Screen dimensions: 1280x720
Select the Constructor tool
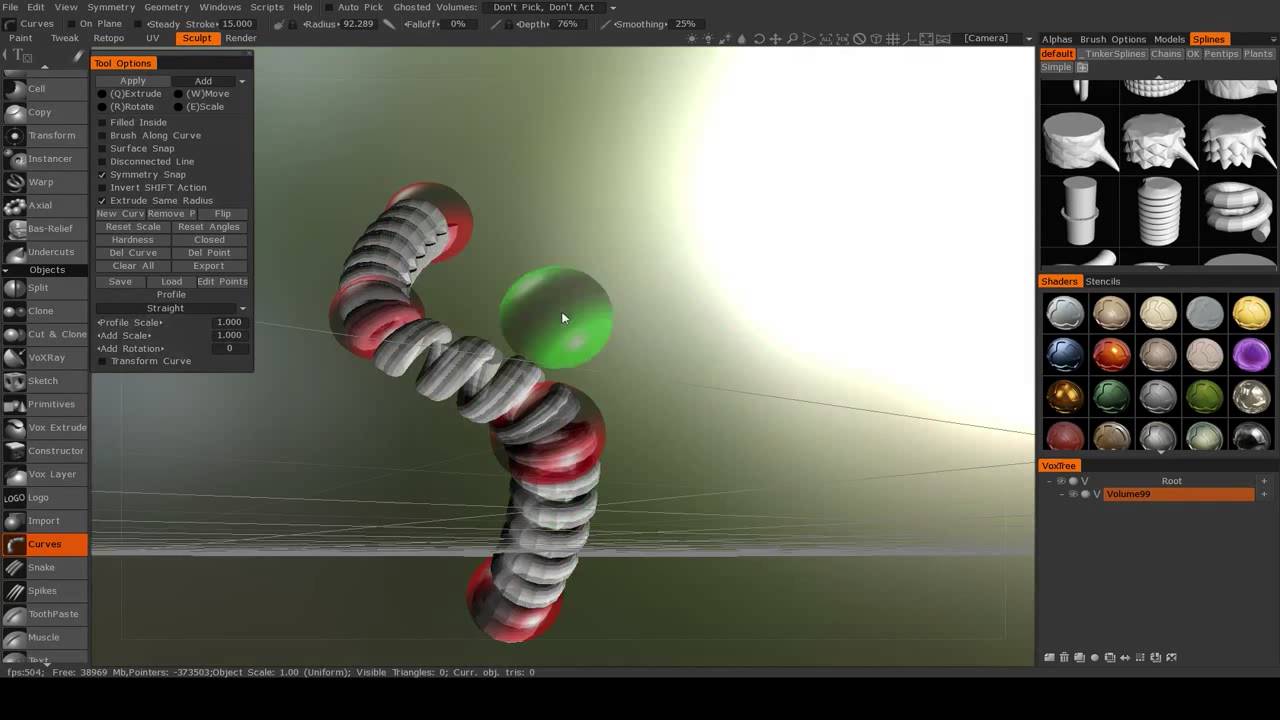click(x=44, y=451)
